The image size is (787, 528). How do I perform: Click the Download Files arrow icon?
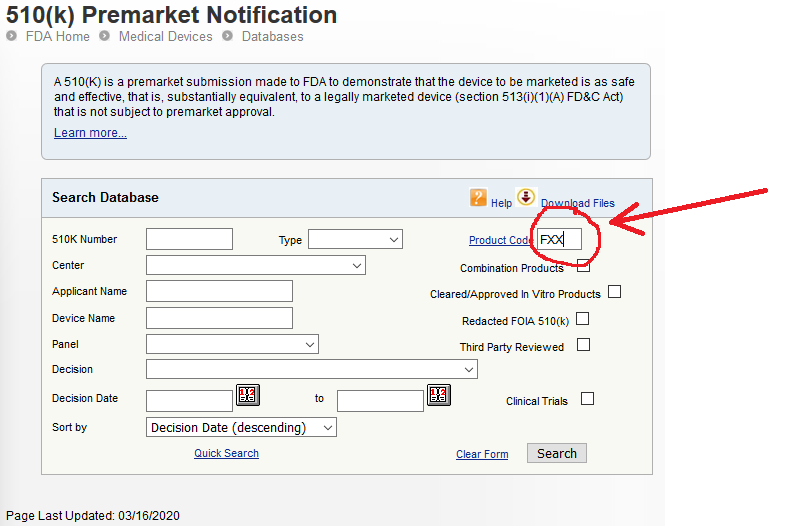(x=526, y=197)
